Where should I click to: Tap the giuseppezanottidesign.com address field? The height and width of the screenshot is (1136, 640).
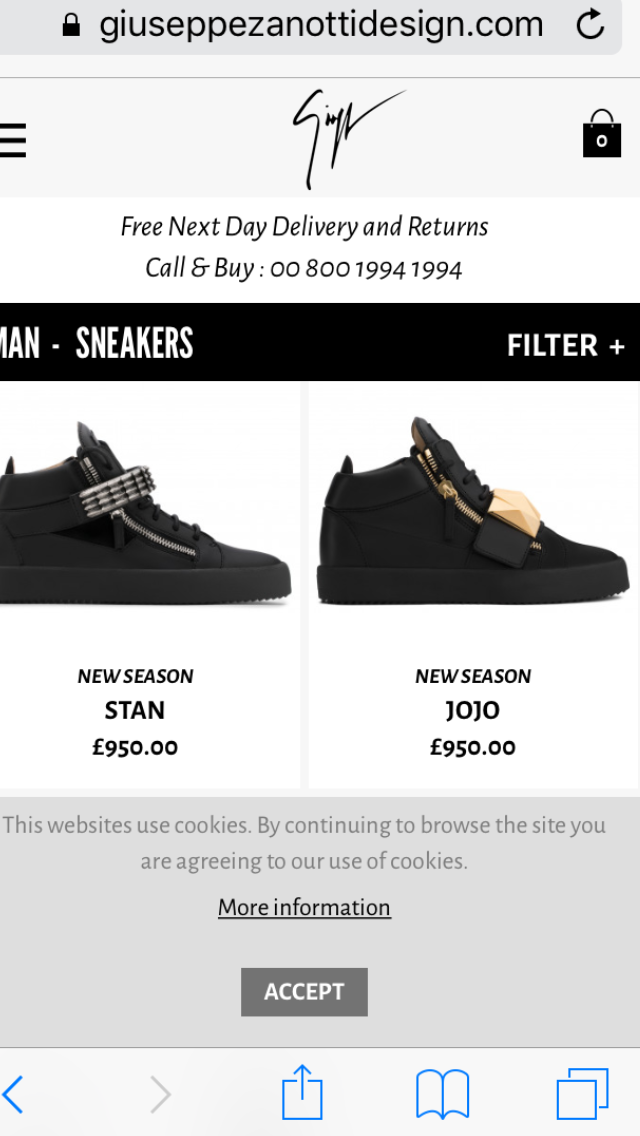(x=320, y=25)
